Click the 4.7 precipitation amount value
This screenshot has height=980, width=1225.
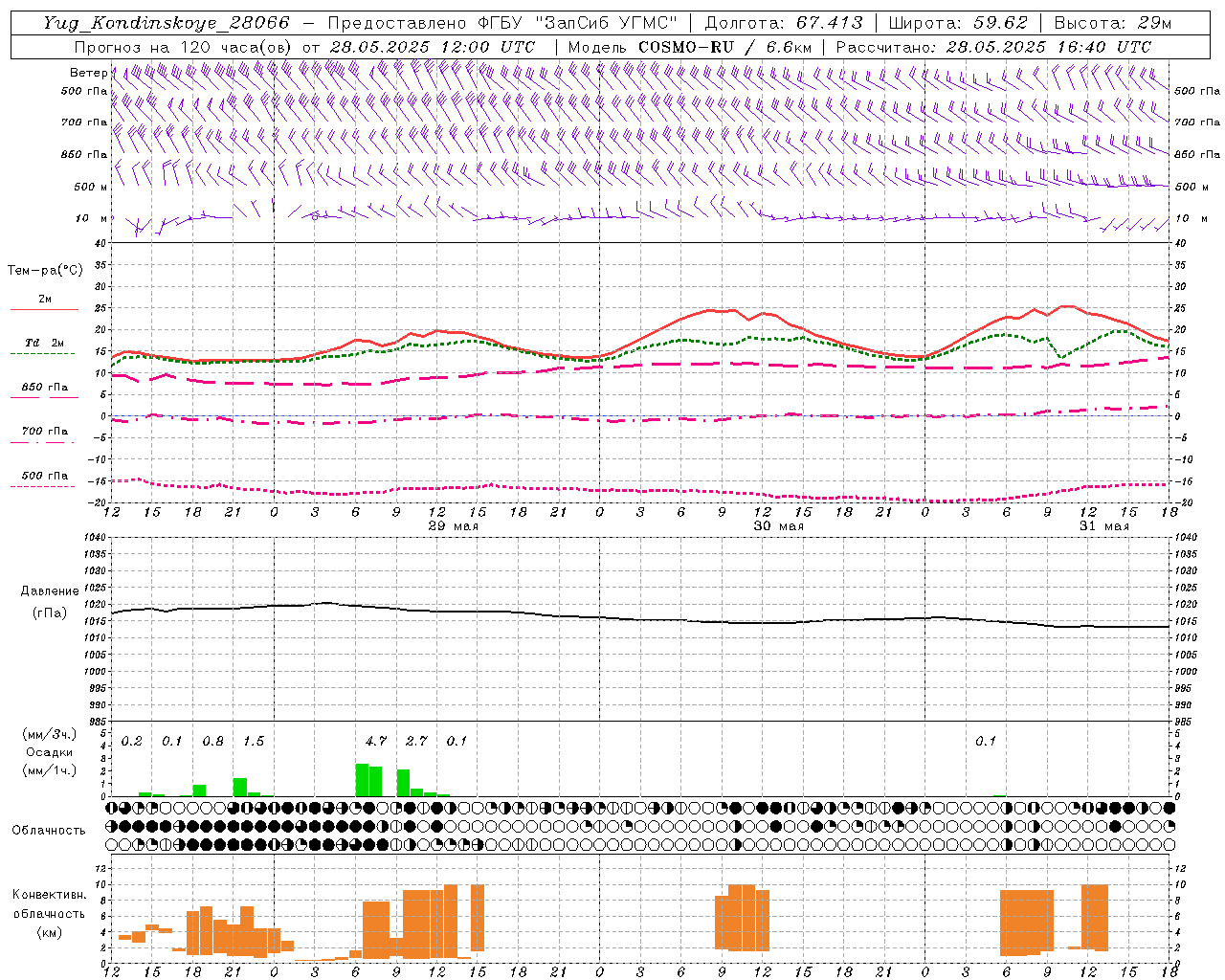[x=376, y=741]
